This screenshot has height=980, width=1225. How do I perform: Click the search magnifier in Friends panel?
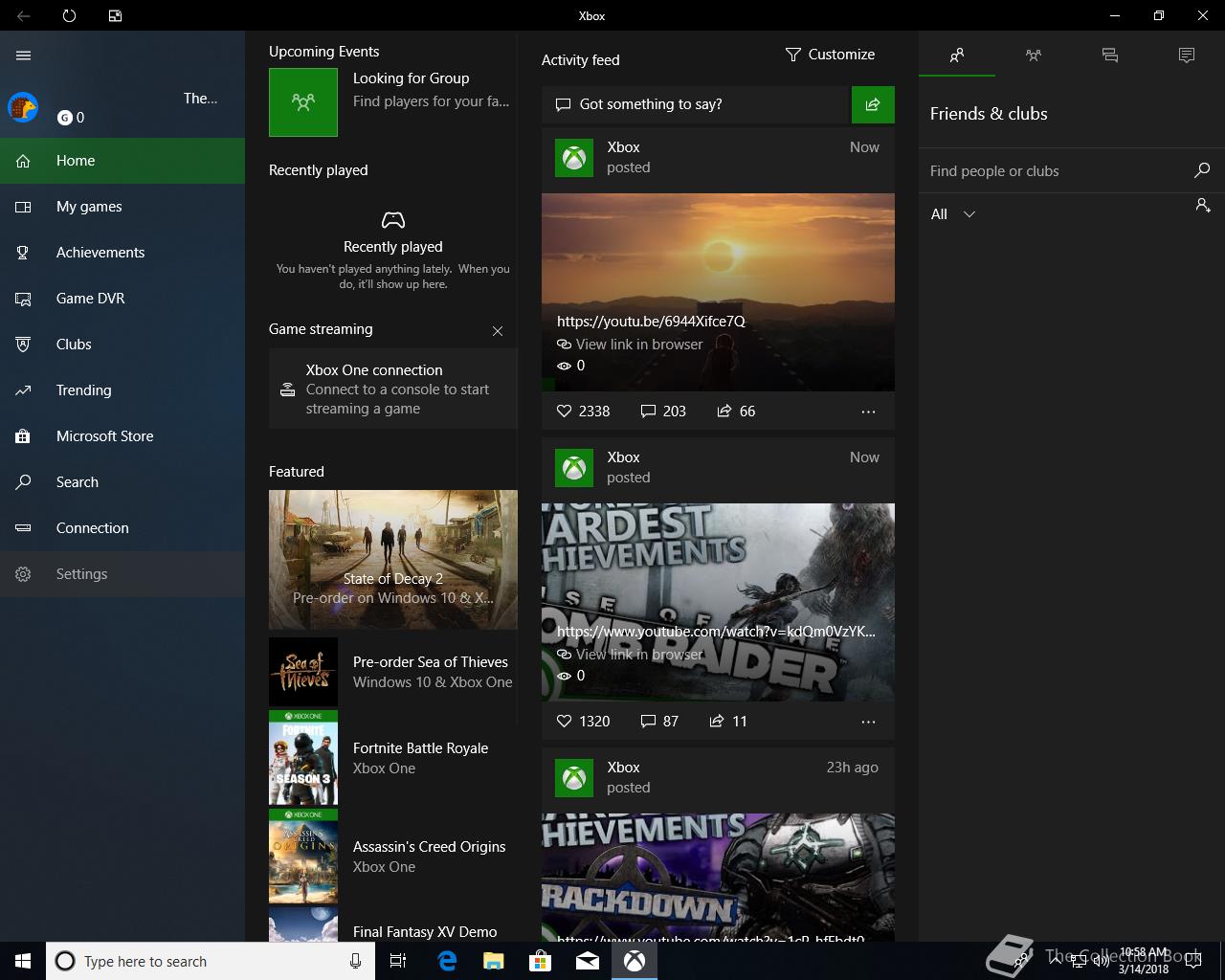1202,170
